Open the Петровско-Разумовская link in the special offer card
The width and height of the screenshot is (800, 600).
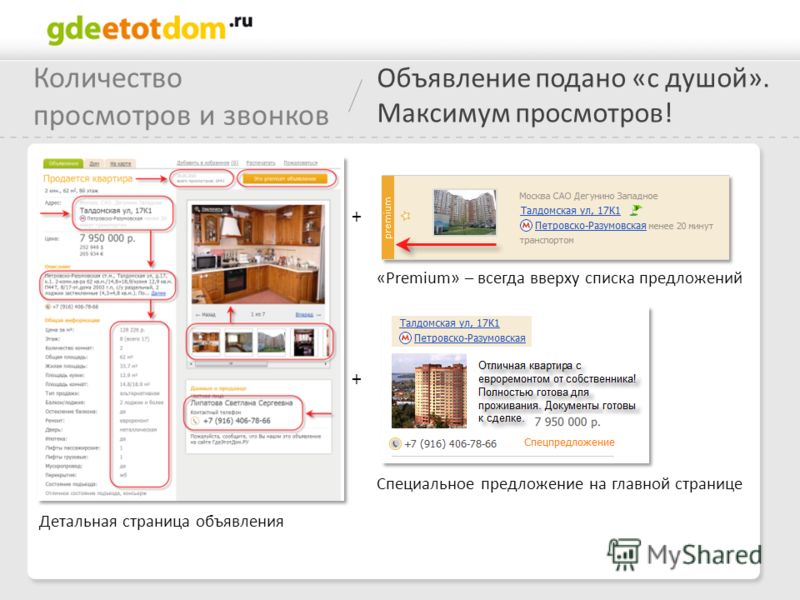tap(470, 338)
